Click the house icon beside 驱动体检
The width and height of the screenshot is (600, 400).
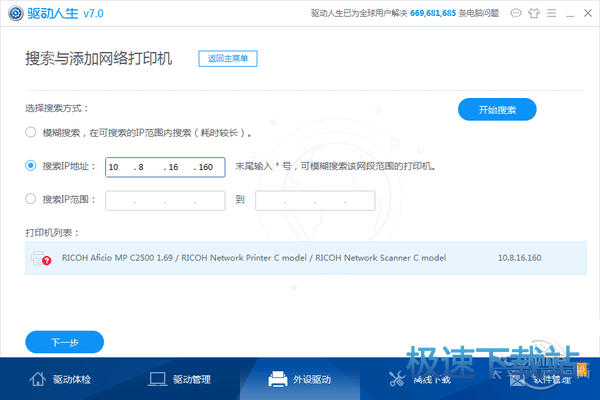tap(38, 379)
